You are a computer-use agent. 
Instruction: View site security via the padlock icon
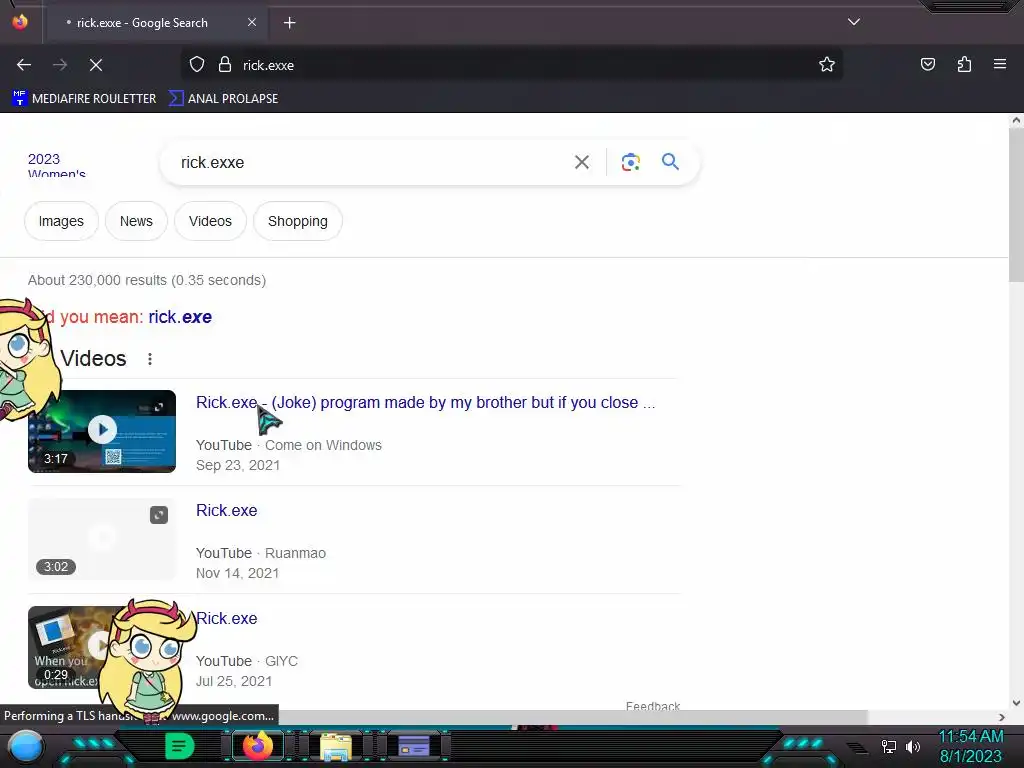click(x=225, y=65)
